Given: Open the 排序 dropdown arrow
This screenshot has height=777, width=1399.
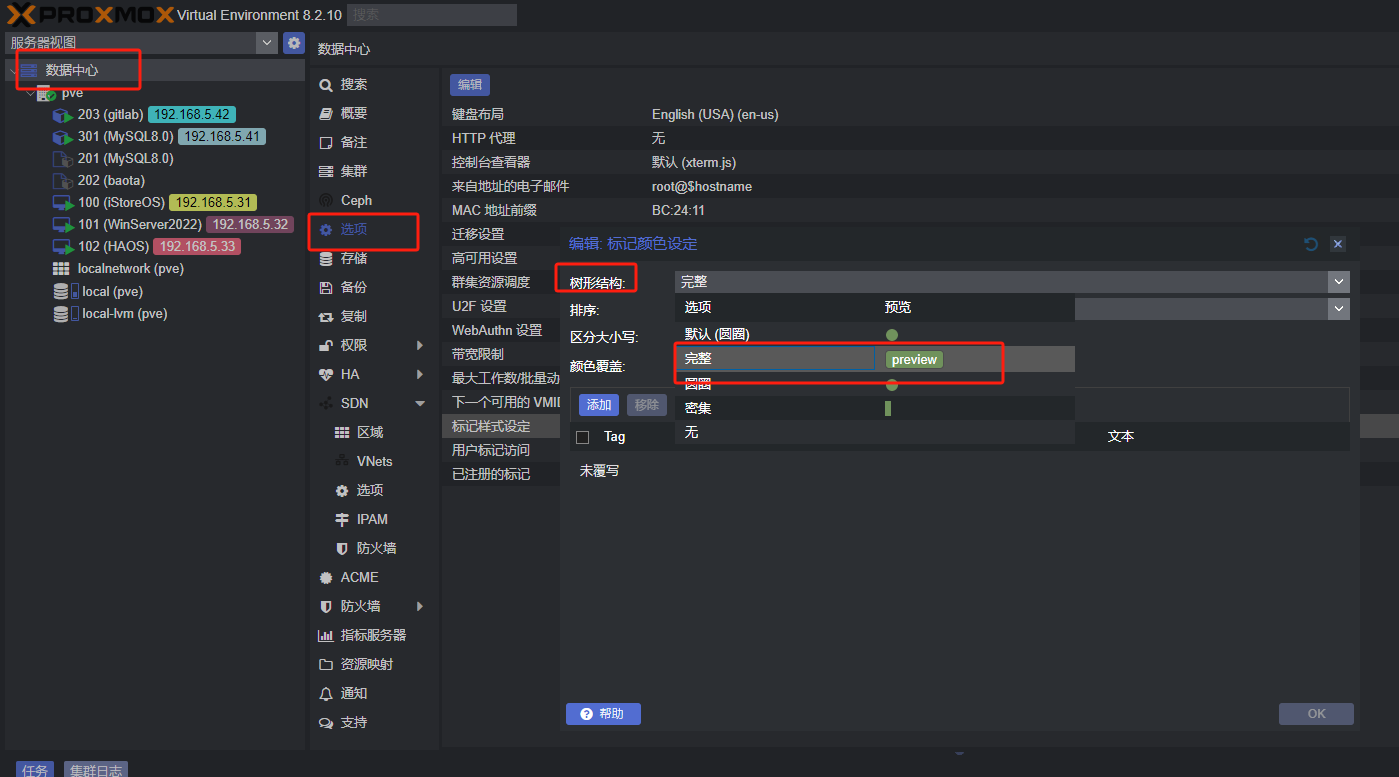Looking at the screenshot, I should [1338, 310].
